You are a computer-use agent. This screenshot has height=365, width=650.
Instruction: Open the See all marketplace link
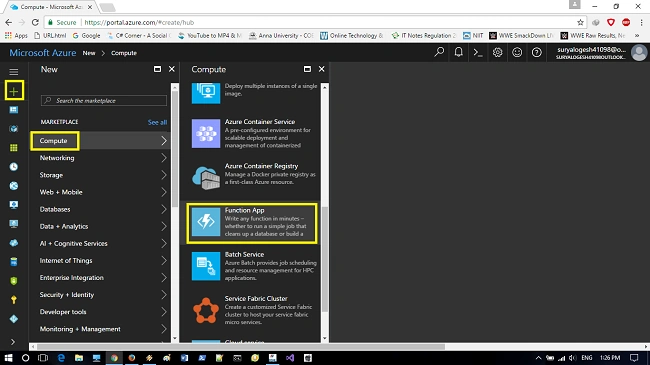157,122
